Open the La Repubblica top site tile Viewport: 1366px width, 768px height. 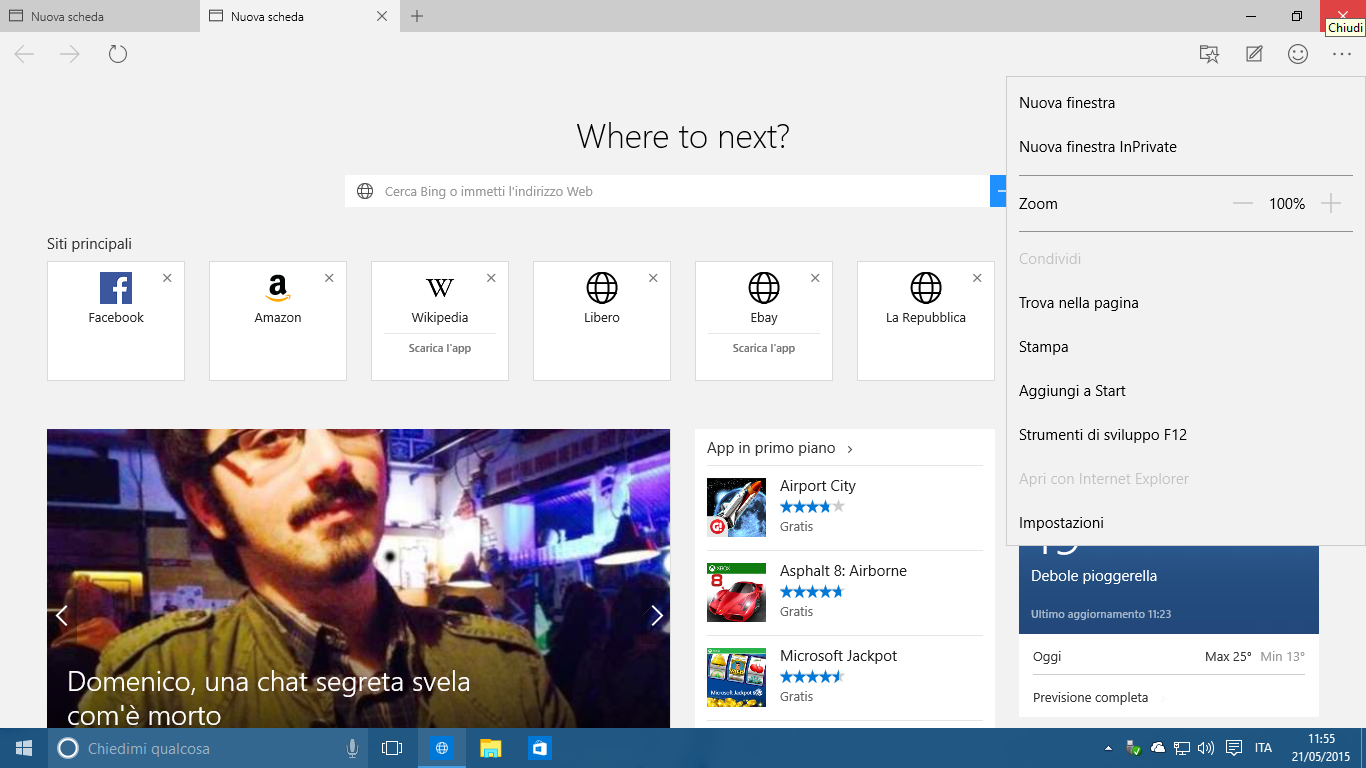(x=926, y=320)
